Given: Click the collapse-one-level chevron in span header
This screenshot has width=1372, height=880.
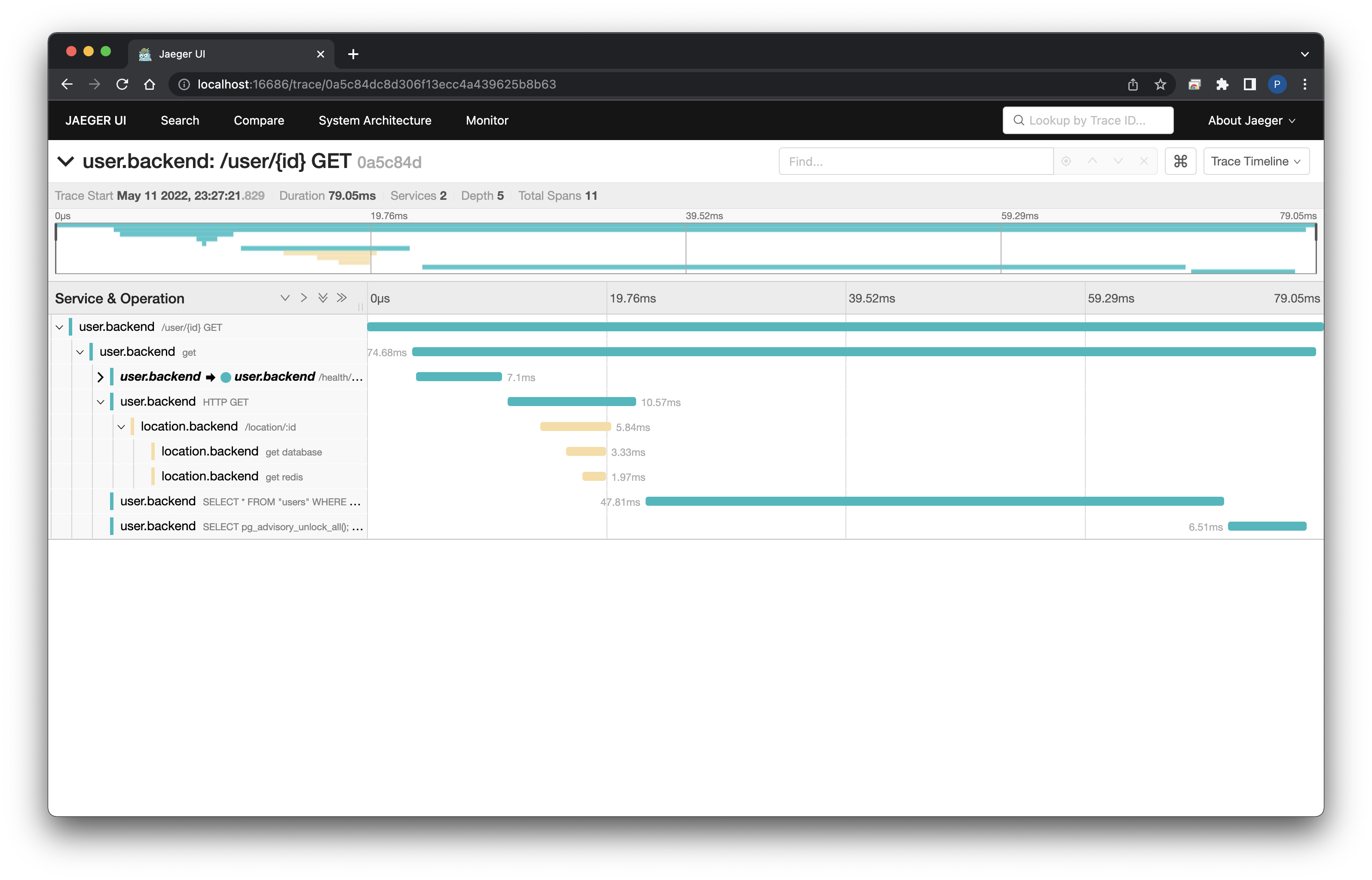Looking at the screenshot, I should [x=304, y=298].
